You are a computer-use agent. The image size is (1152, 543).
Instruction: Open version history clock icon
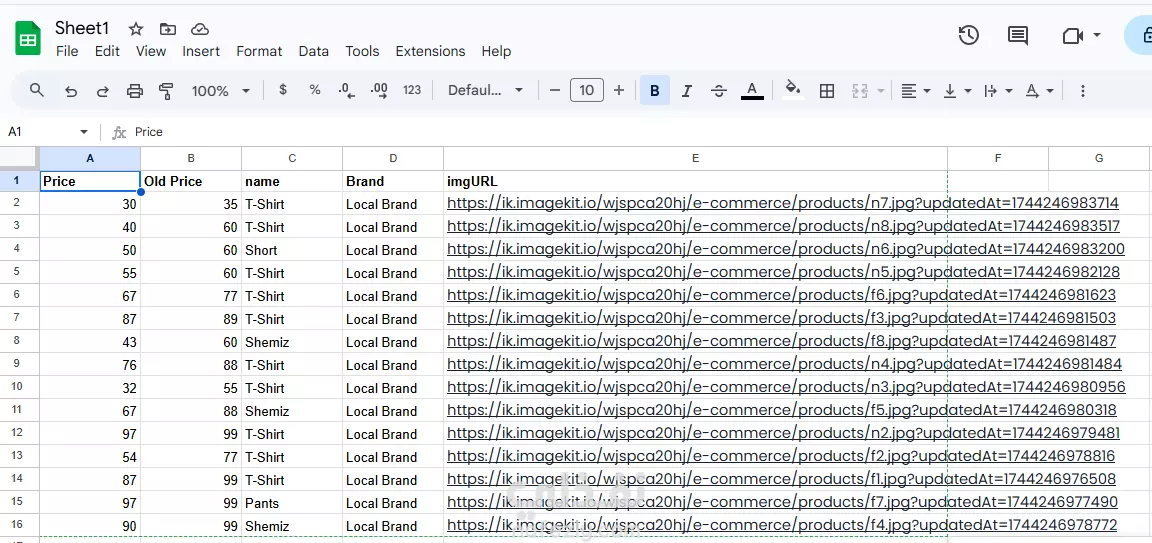[x=968, y=35]
